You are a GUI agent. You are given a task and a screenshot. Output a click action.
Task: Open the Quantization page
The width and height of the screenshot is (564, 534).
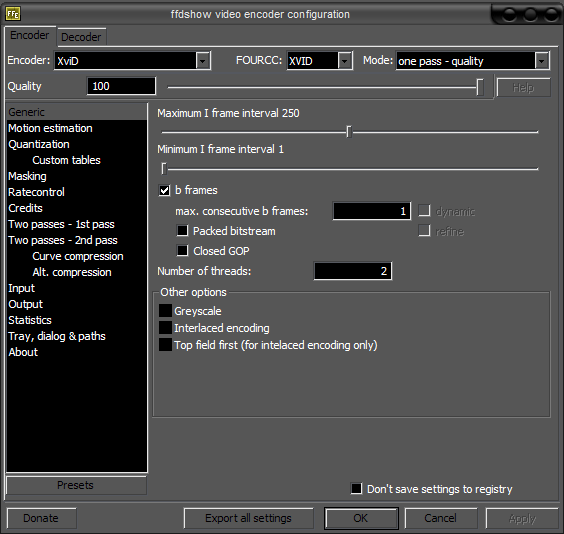(x=77, y=144)
